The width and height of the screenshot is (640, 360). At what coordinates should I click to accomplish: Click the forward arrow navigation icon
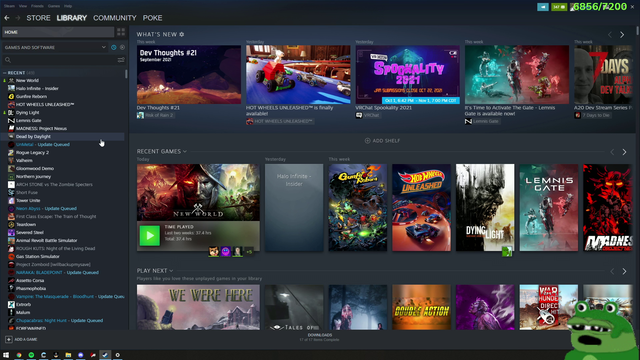click(18, 18)
